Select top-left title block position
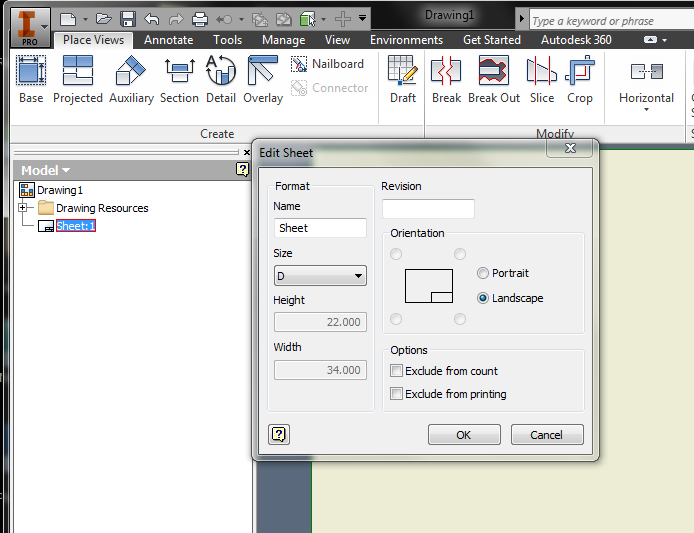Screen dimensions: 694x533 tap(396, 254)
